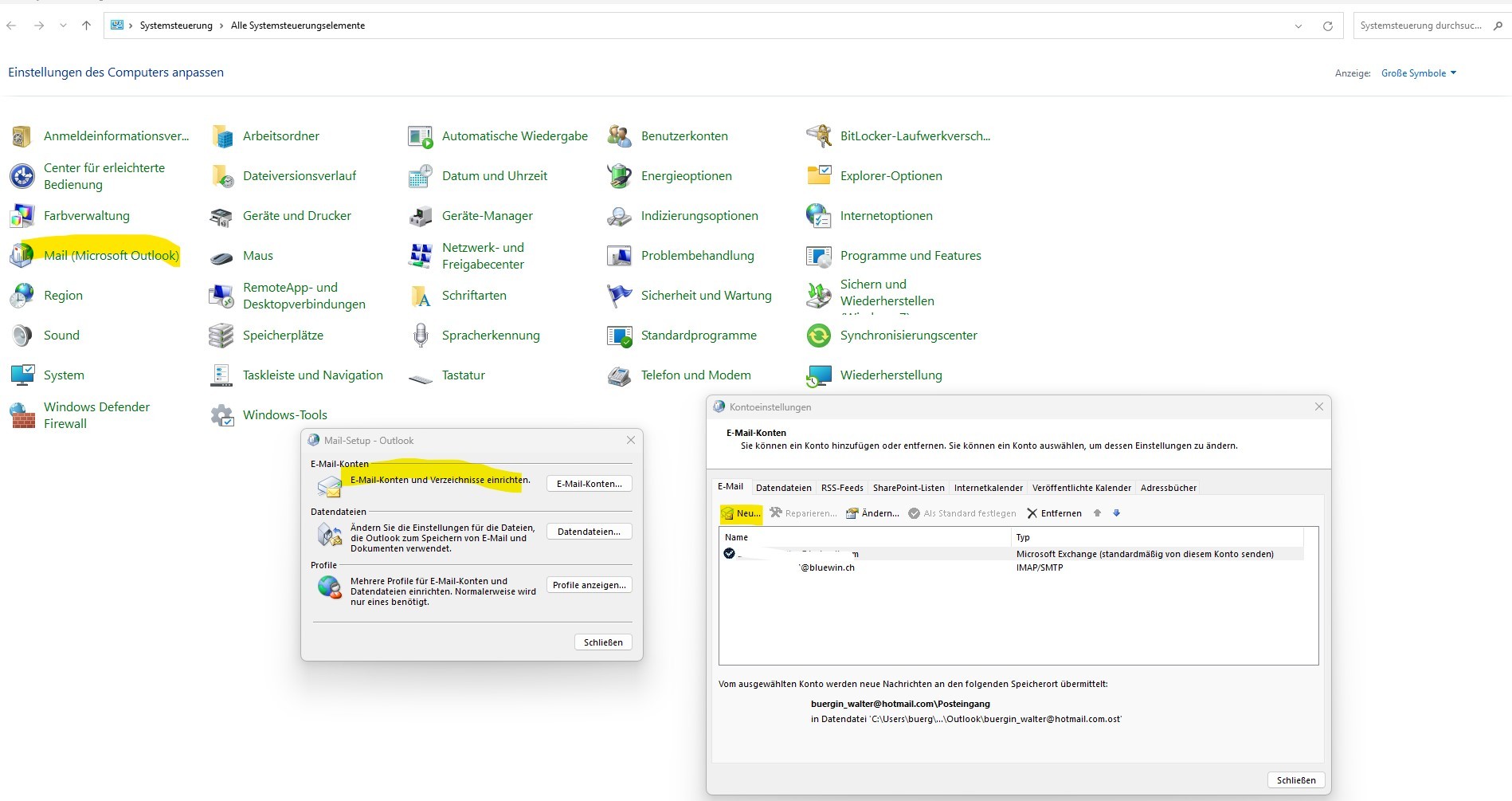Open the Synchronisierungscenter icon
This screenshot has height=801, width=1512.
coord(819,336)
